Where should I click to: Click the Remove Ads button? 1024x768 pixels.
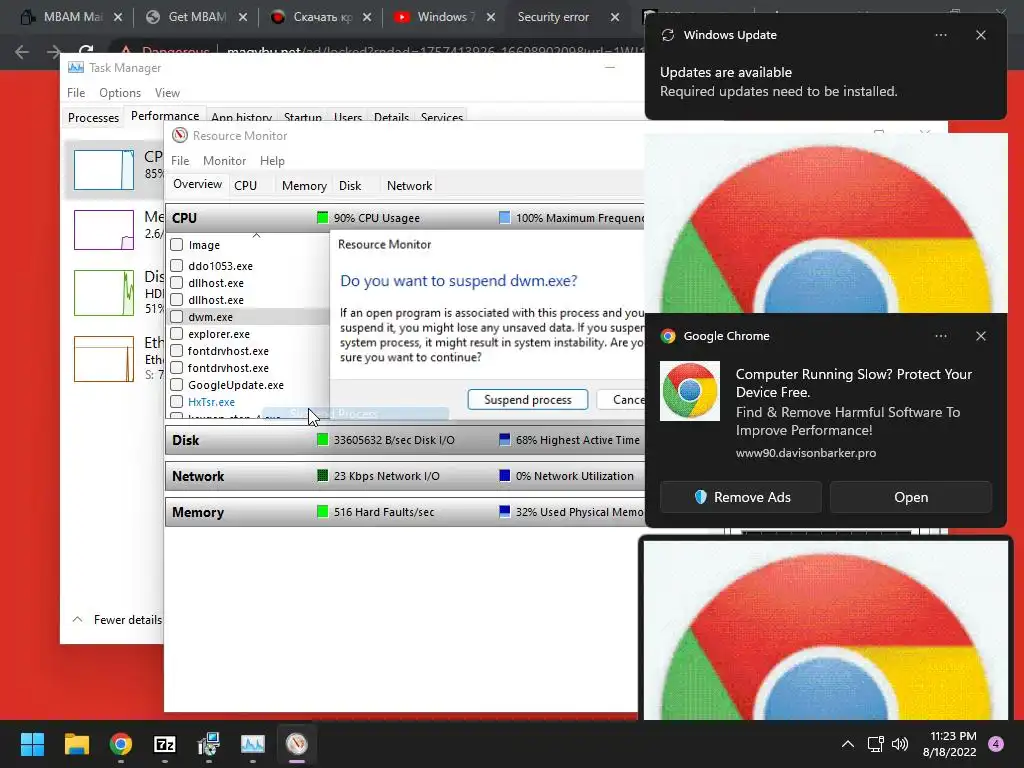741,497
